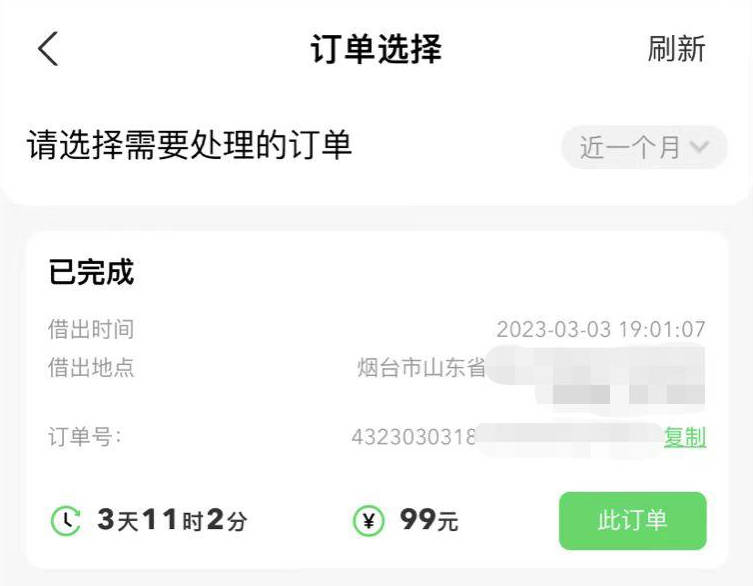The image size is (753, 586).
Task: Go back using the left arrow icon
Action: point(48,49)
